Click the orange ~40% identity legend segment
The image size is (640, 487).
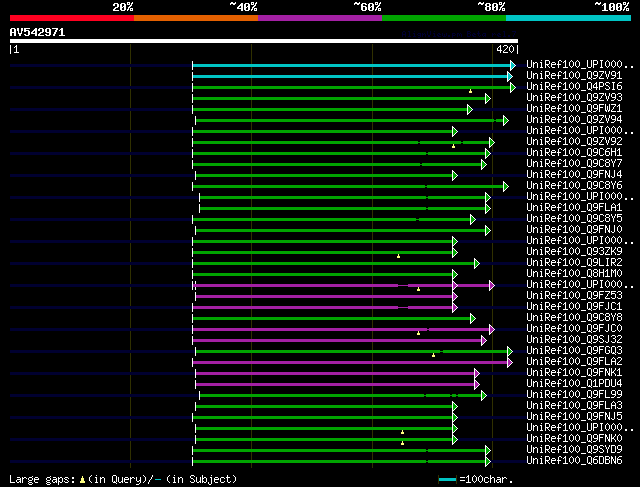196,18
